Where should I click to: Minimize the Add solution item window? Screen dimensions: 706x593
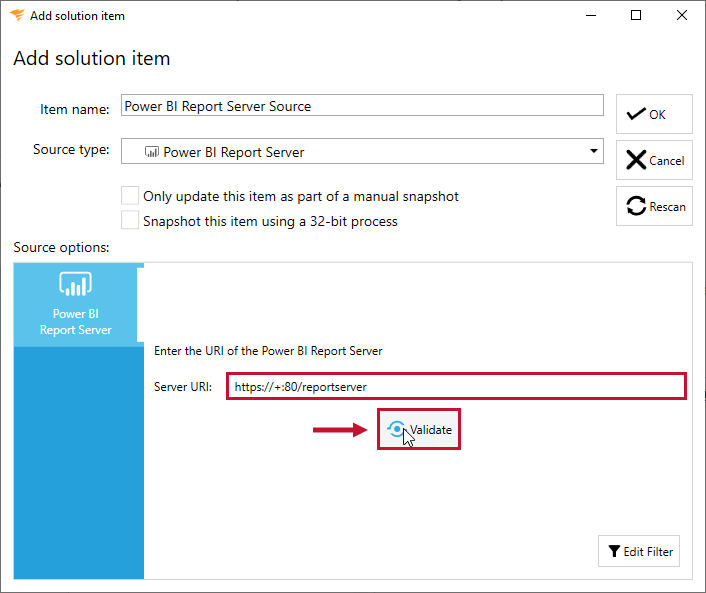[591, 15]
